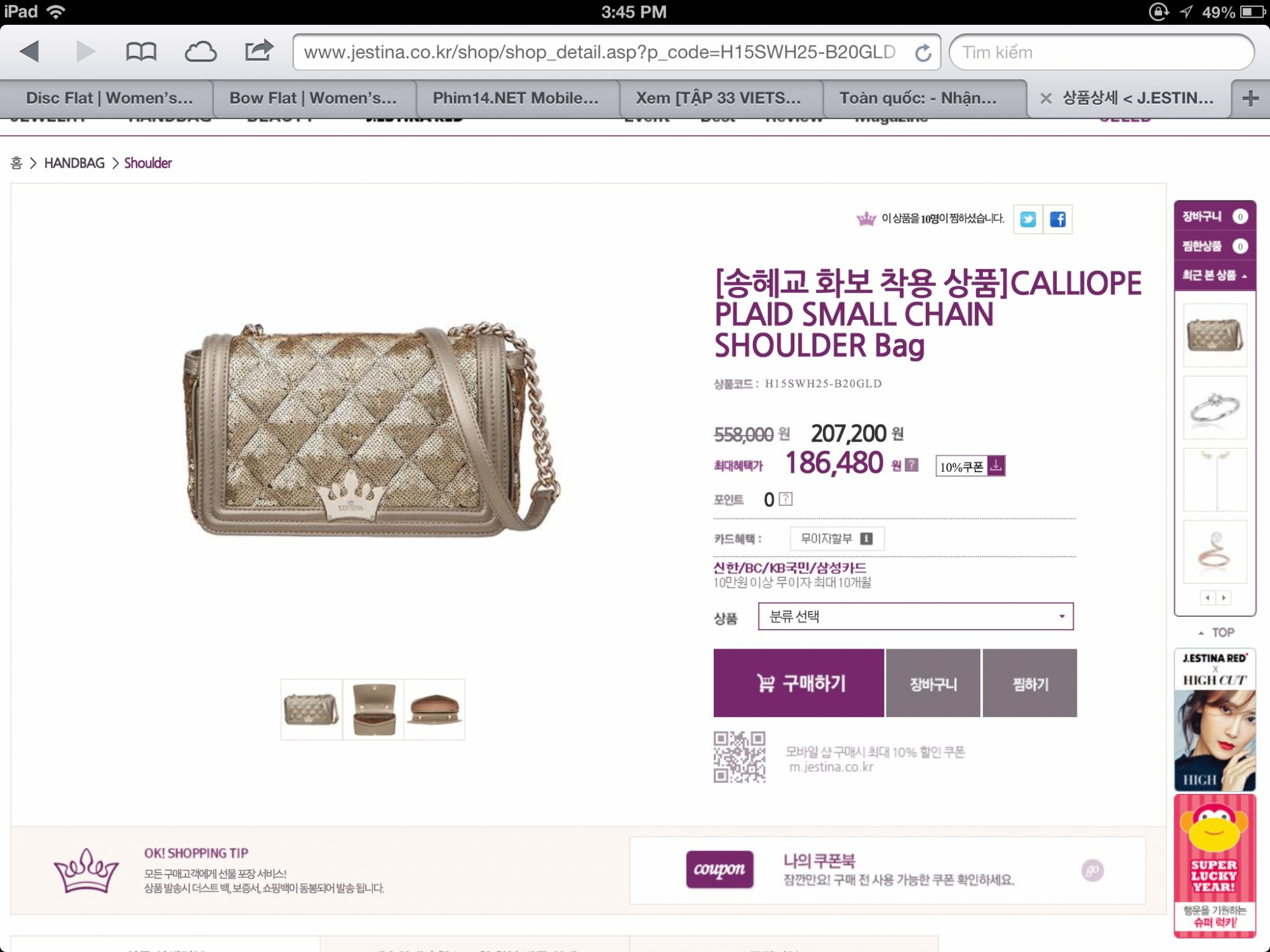
Task: Open new tab with plus button
Action: [1250, 98]
